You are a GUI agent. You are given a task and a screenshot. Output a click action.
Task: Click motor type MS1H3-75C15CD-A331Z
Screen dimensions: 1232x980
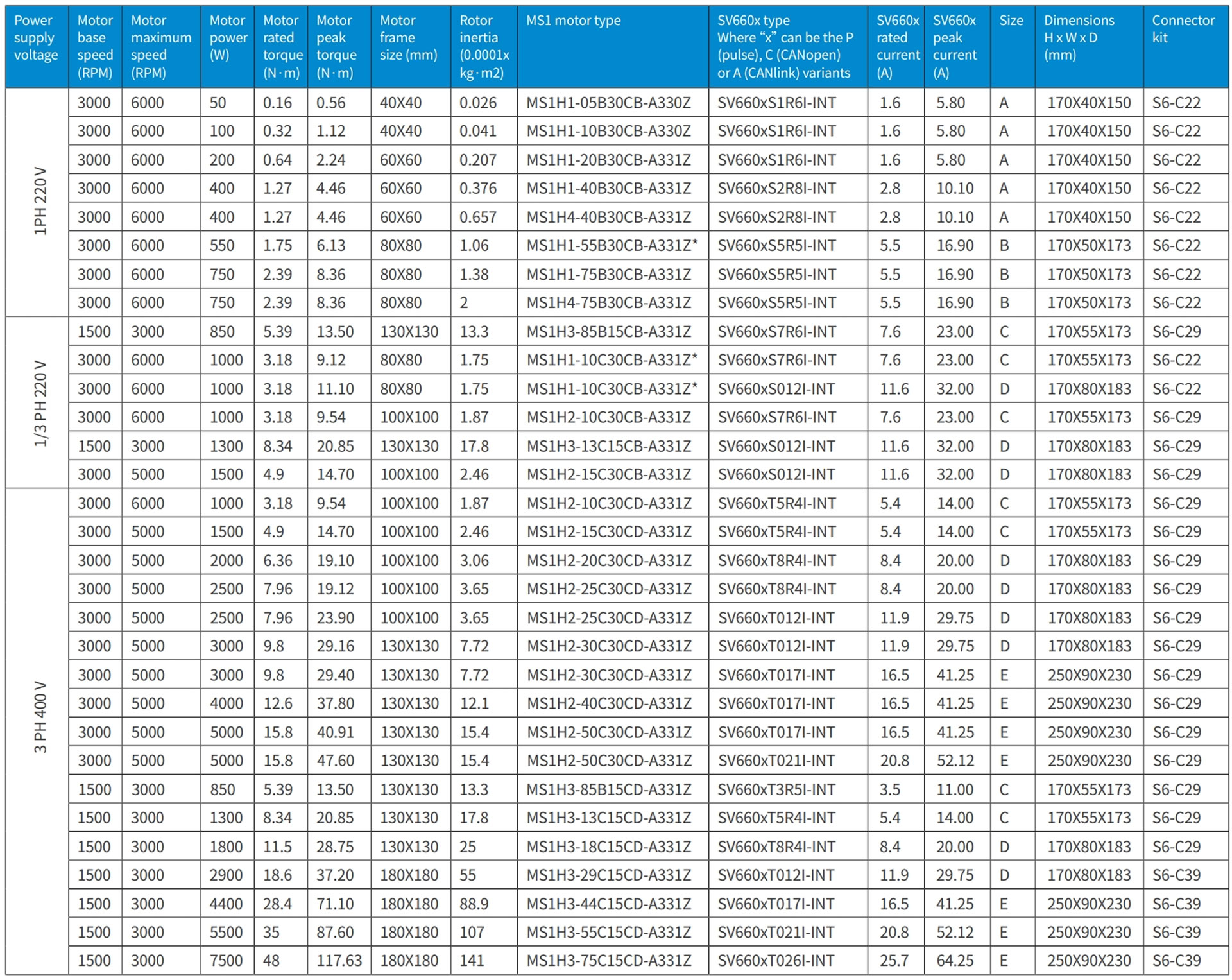(x=608, y=961)
